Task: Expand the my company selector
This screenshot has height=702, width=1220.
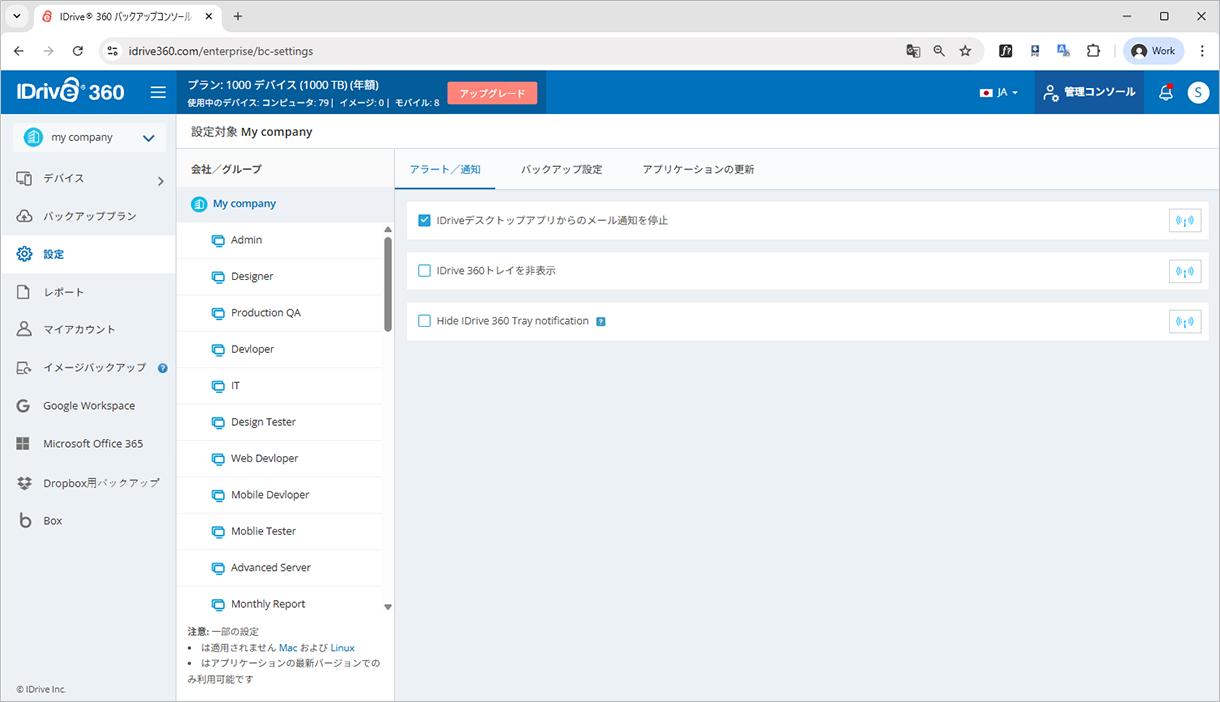Action: (x=87, y=137)
